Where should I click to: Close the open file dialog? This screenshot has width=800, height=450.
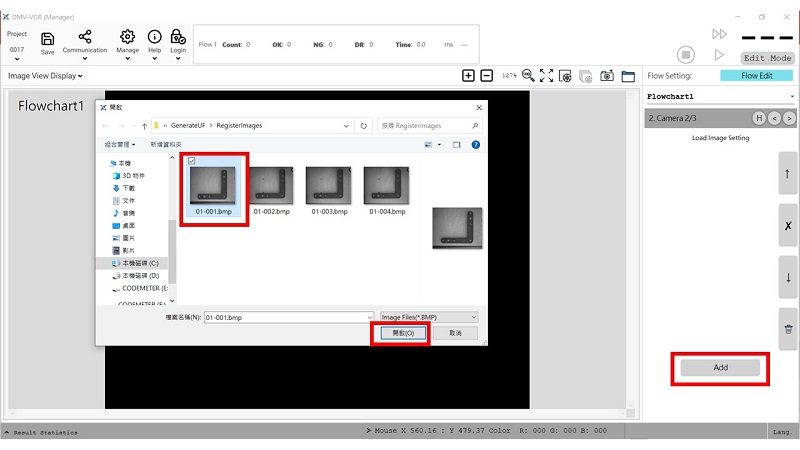coord(479,107)
